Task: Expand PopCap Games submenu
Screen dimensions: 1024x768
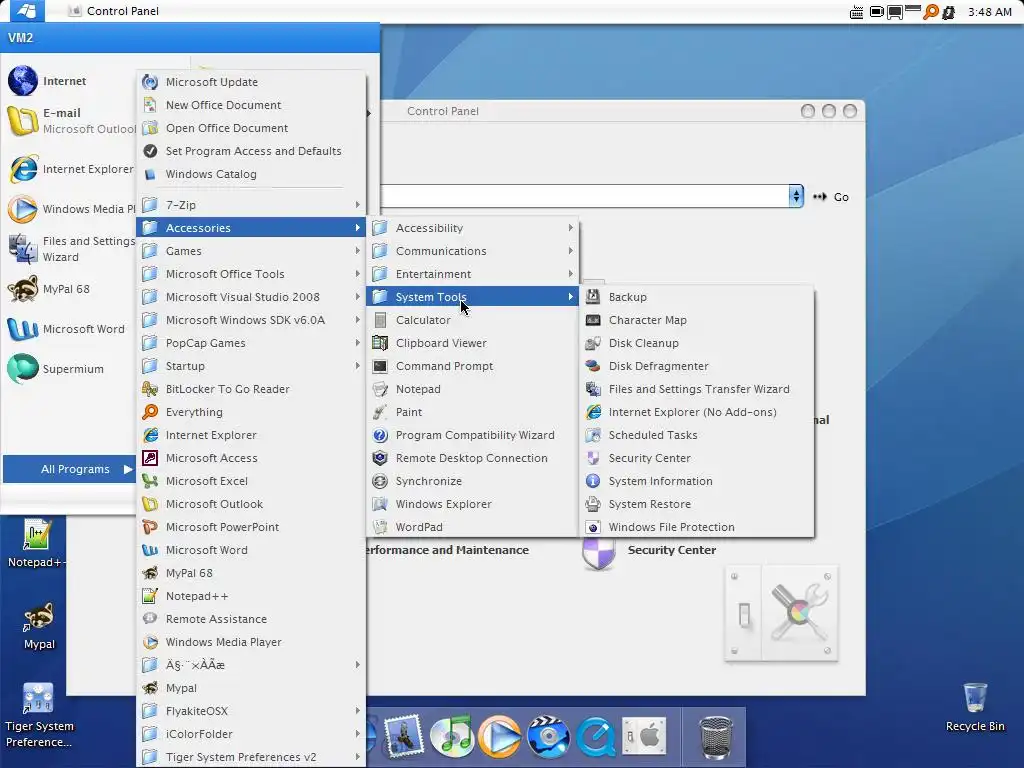Action: point(251,343)
